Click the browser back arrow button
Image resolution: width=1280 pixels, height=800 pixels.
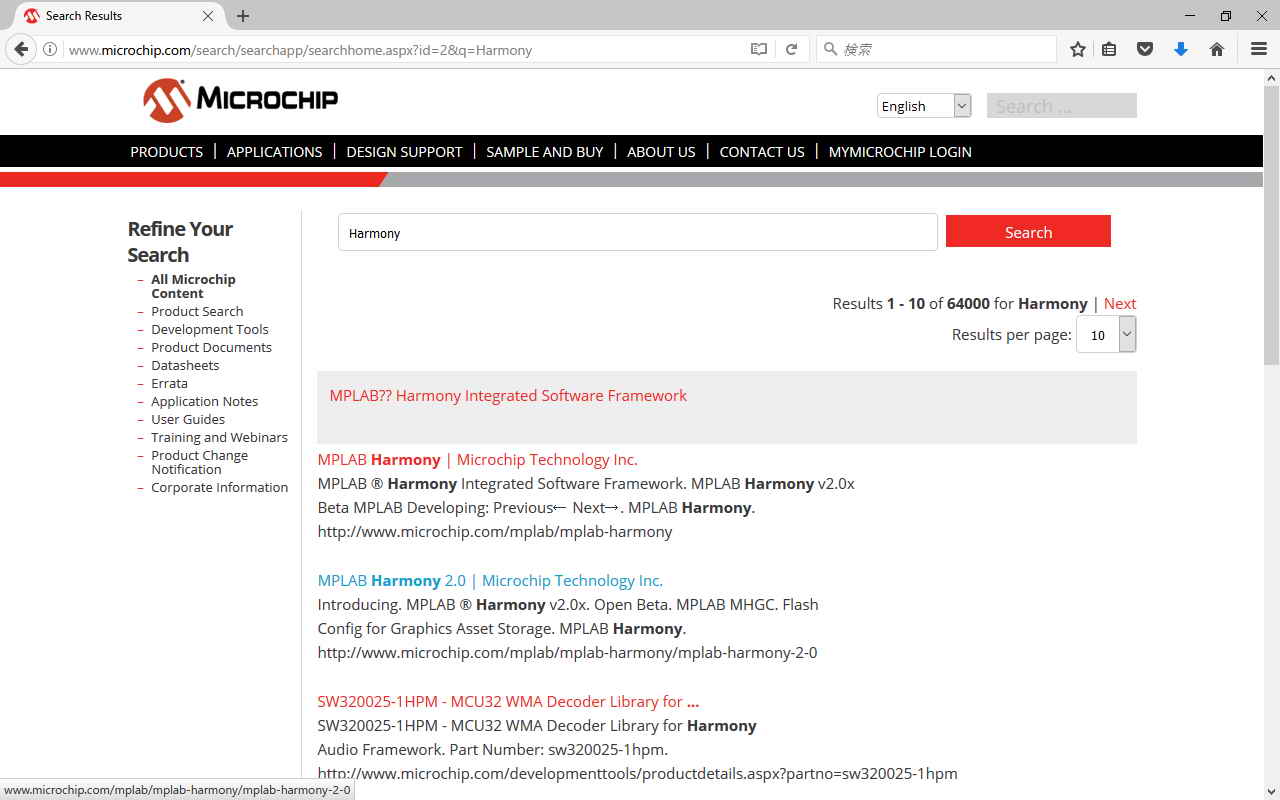[21, 49]
